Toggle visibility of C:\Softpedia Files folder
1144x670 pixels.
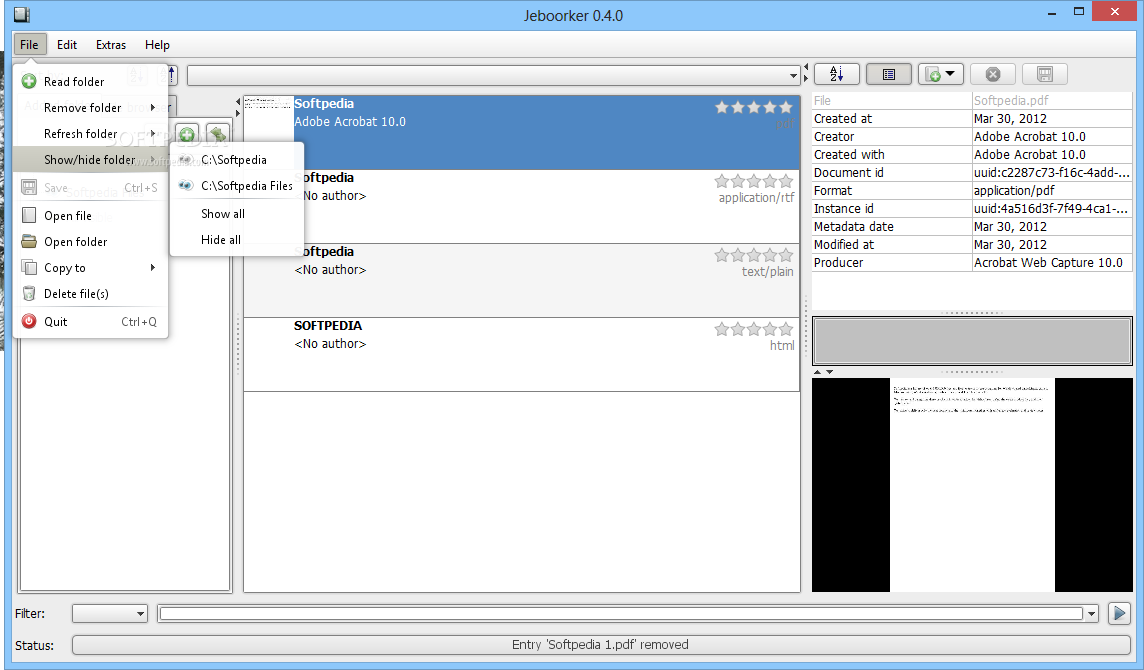[x=236, y=186]
